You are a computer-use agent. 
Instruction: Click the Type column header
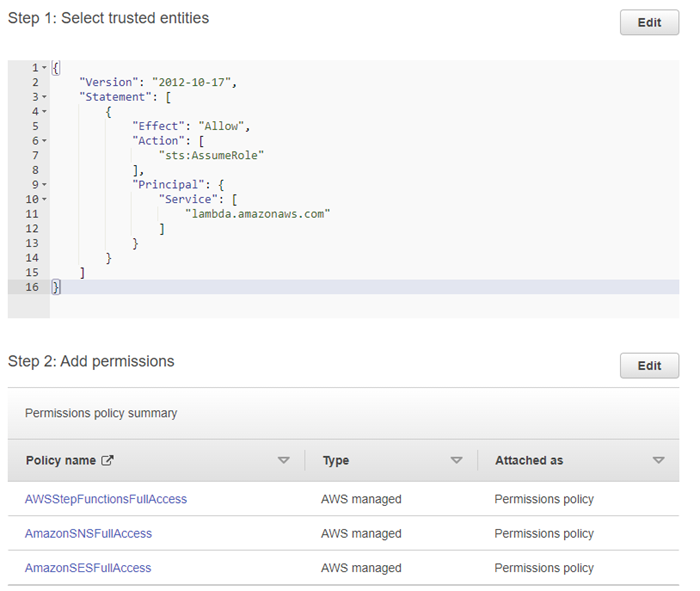tap(335, 461)
